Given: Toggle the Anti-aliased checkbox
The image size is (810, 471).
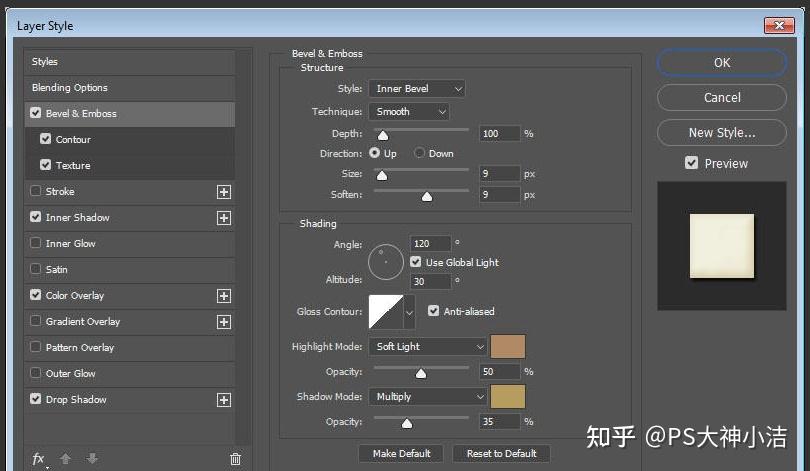Looking at the screenshot, I should pos(433,310).
